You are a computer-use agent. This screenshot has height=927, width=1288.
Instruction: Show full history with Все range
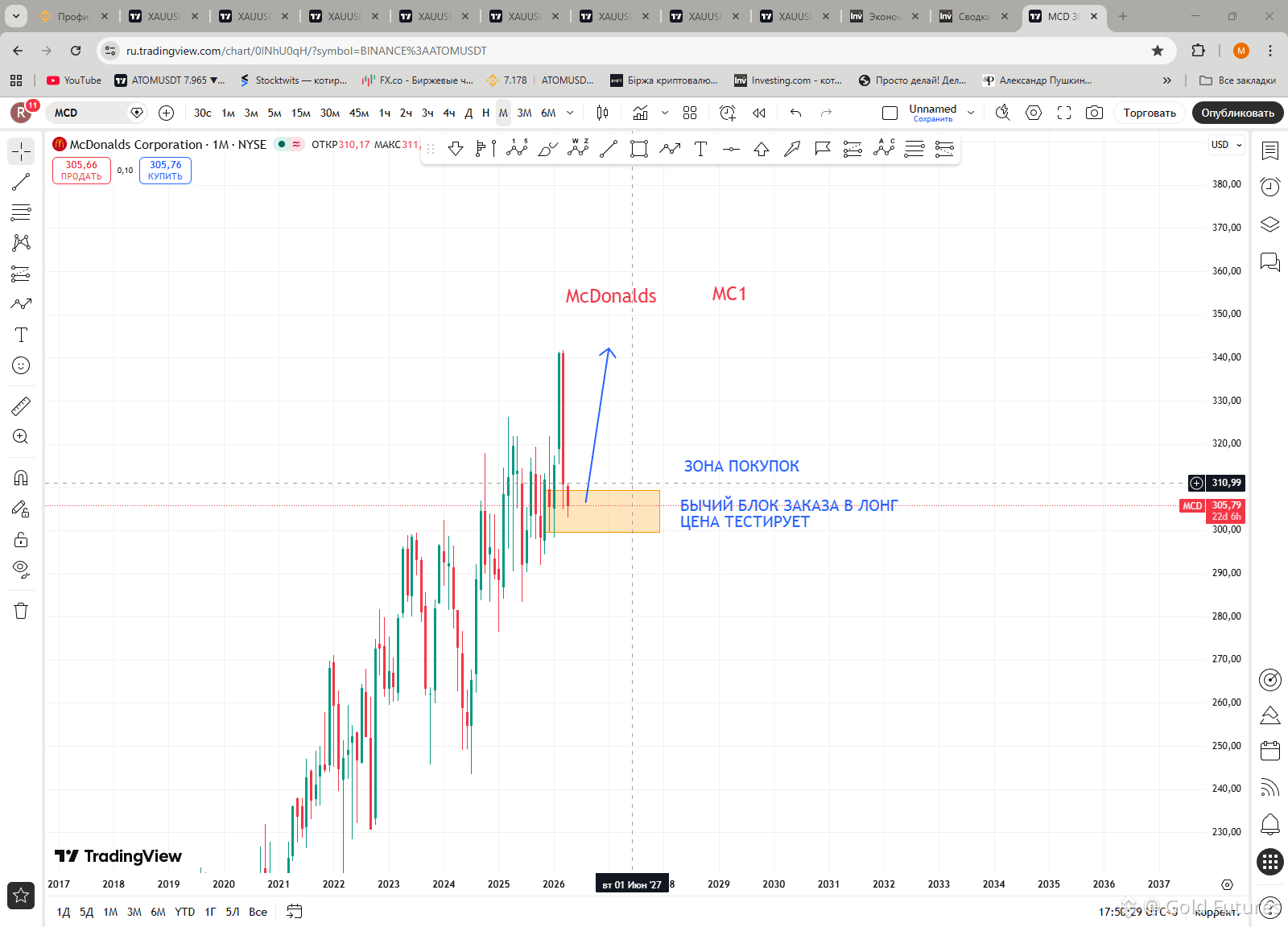pyautogui.click(x=258, y=912)
